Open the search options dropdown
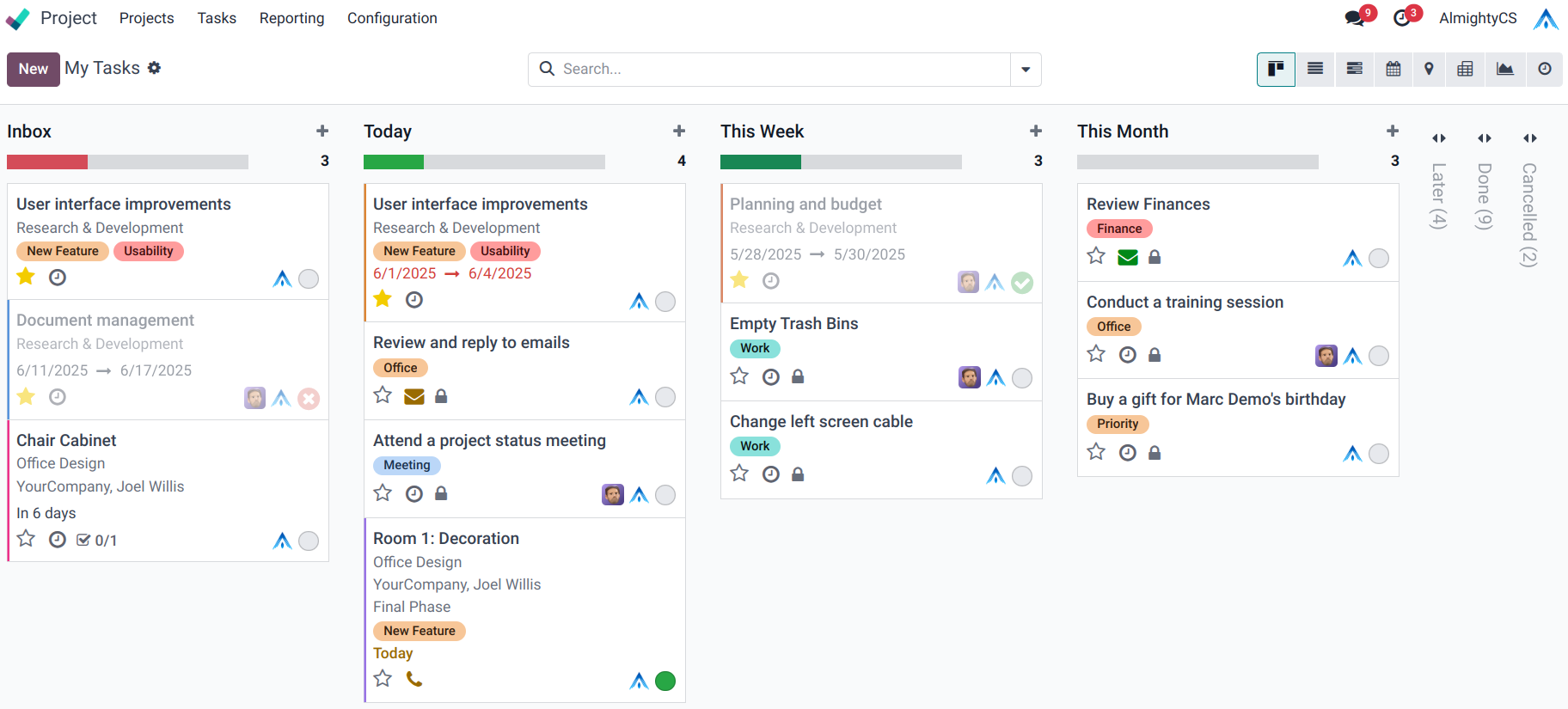Viewport: 1568px width, 709px height. pyautogui.click(x=1026, y=70)
